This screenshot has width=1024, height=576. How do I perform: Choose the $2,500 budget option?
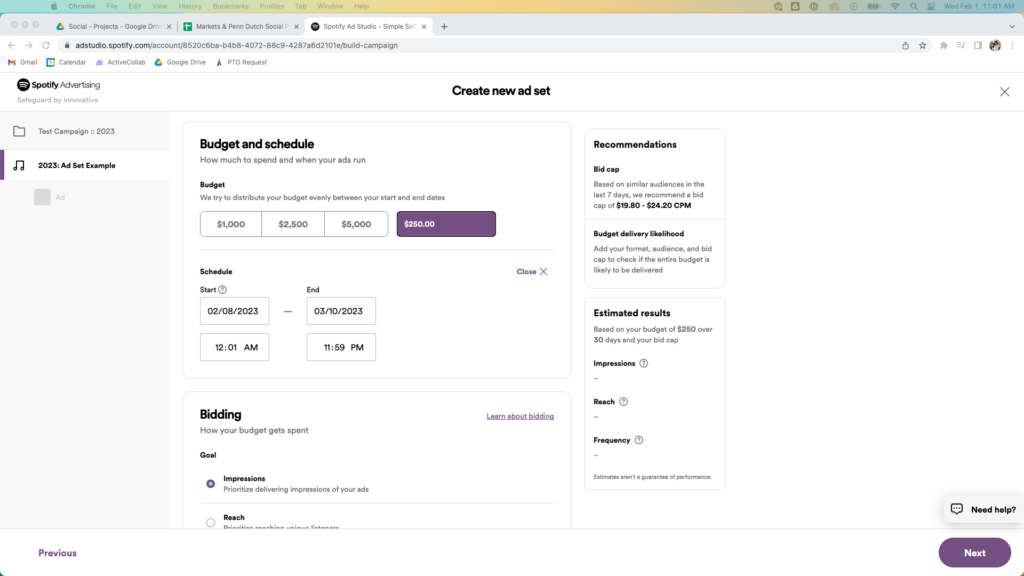pyautogui.click(x=293, y=224)
